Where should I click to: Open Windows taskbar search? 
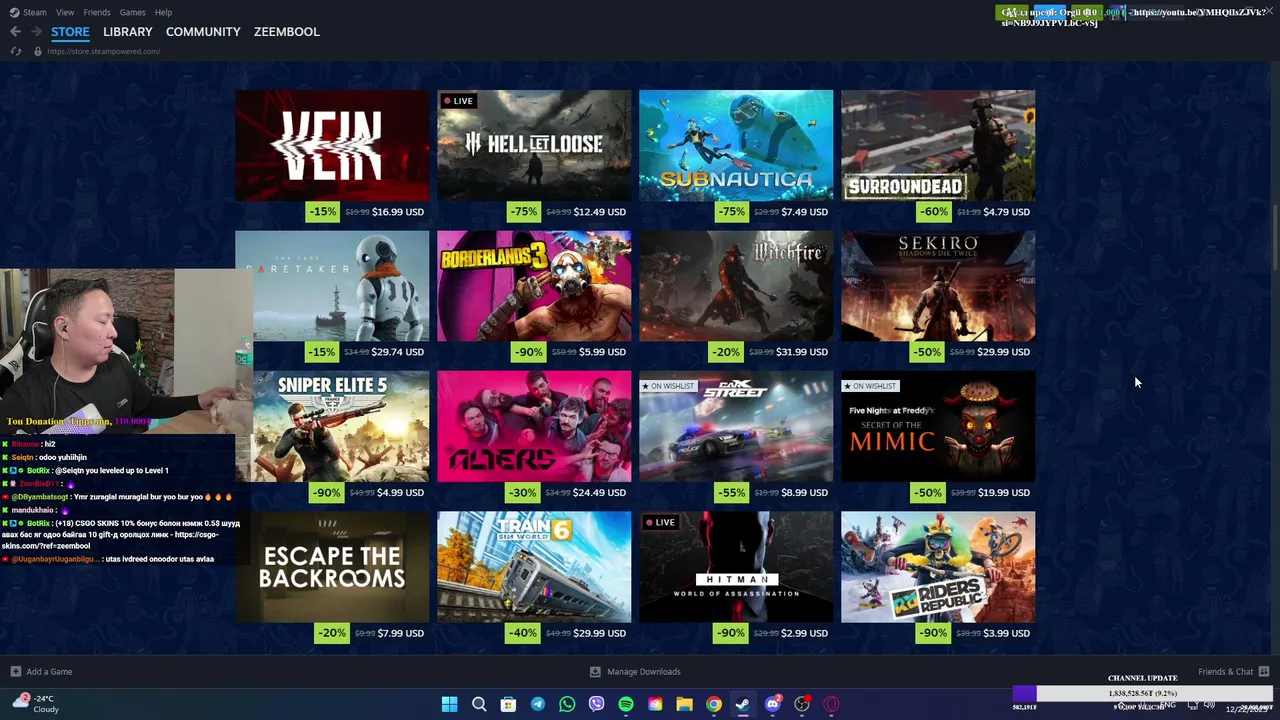(479, 704)
